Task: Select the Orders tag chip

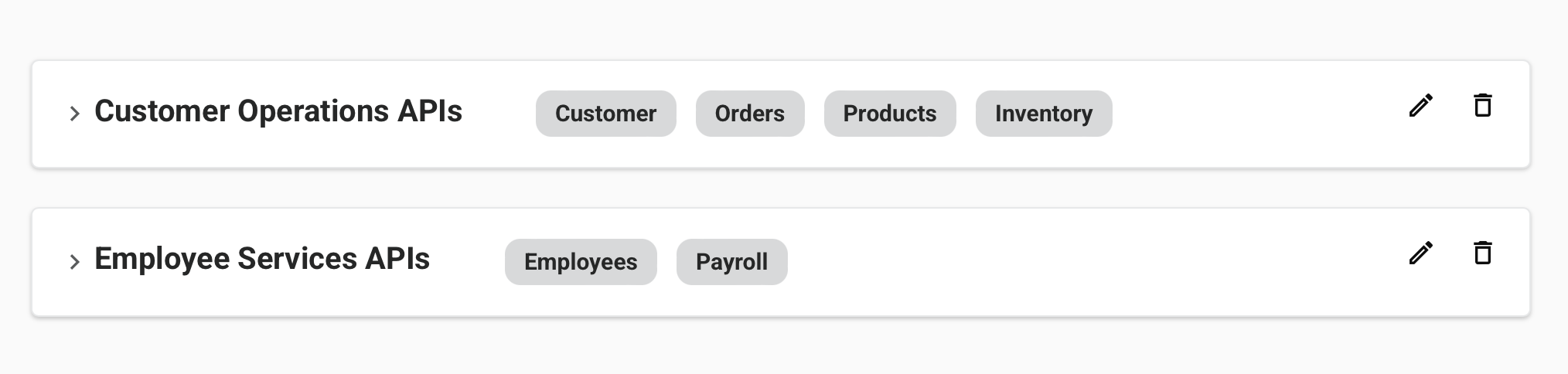Action: [x=749, y=114]
